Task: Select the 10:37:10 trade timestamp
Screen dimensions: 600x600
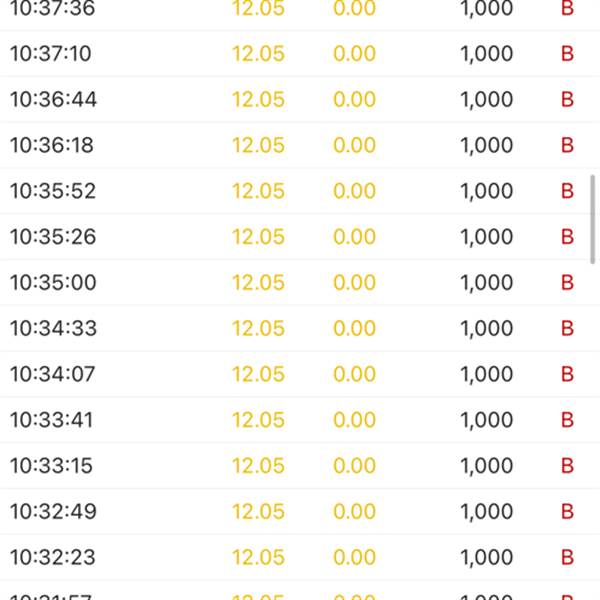Action: [50, 54]
